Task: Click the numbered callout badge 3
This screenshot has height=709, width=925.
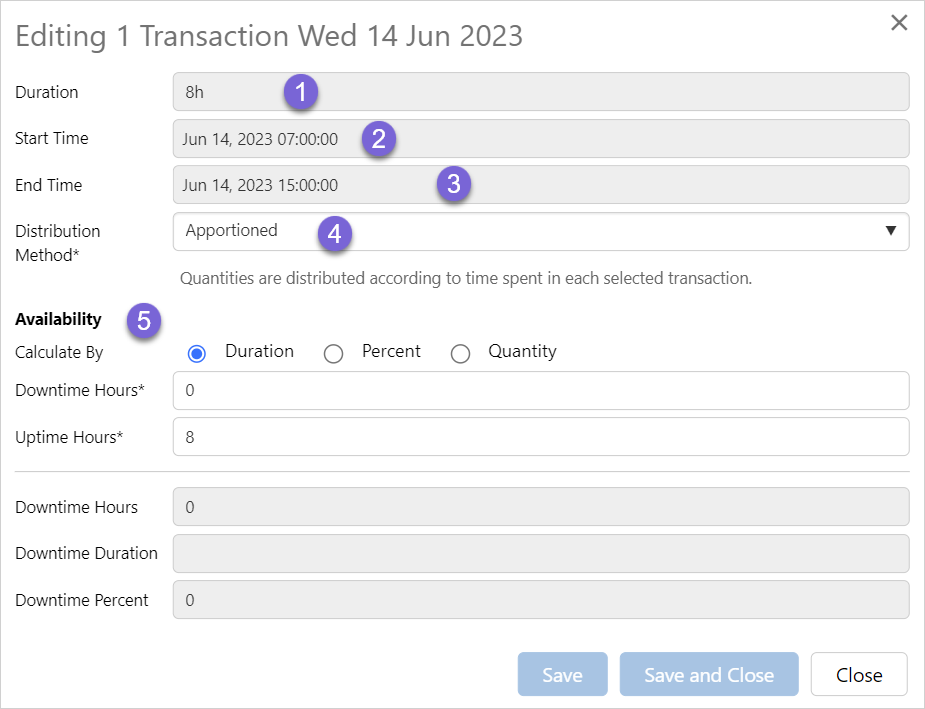Action: pyautogui.click(x=454, y=185)
